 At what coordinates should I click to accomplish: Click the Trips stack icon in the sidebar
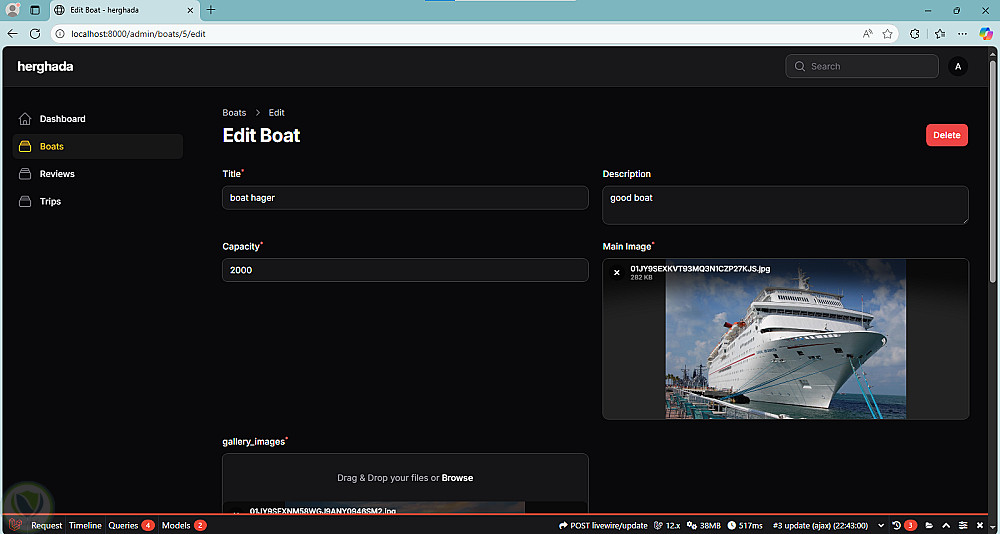pyautogui.click(x=25, y=201)
